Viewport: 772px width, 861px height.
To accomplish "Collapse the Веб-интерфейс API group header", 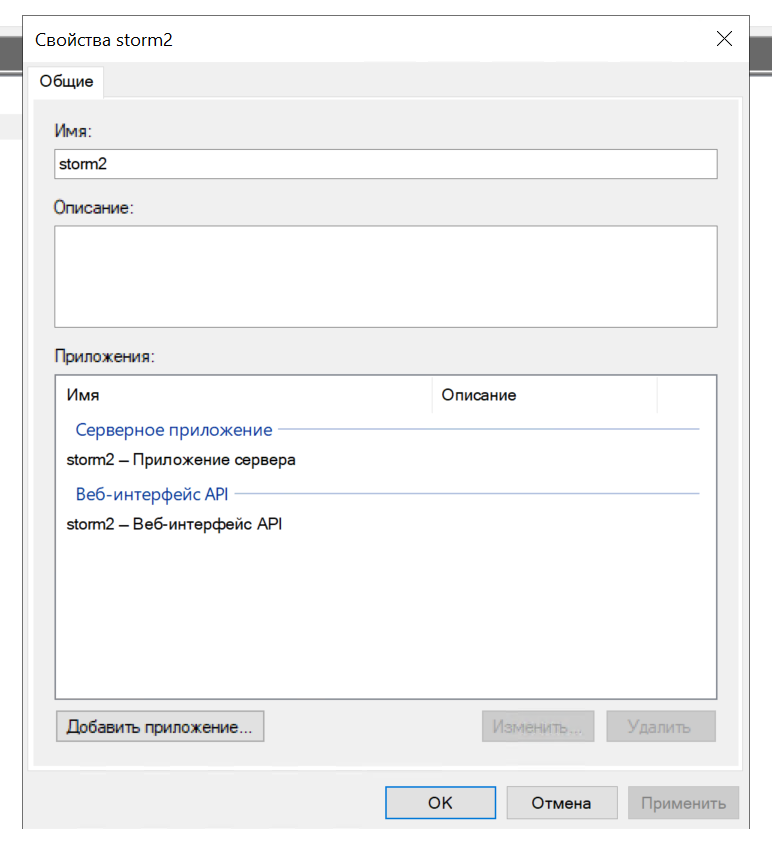I will pos(154,493).
